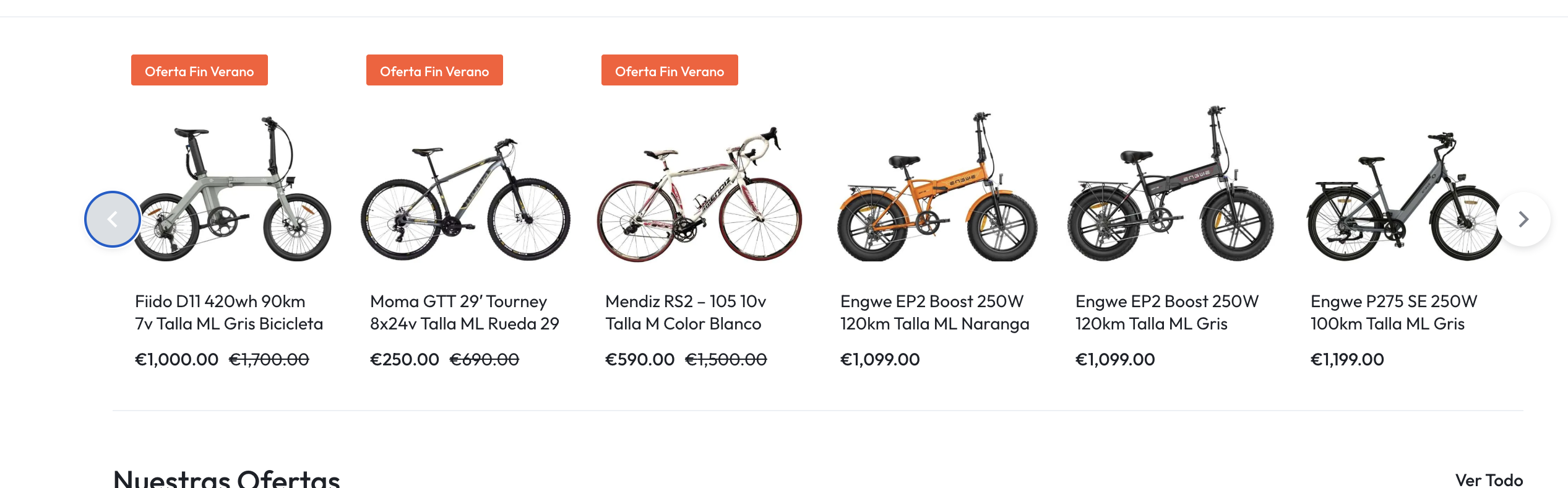
Task: Click the next carousel arrow
Action: [x=1523, y=219]
